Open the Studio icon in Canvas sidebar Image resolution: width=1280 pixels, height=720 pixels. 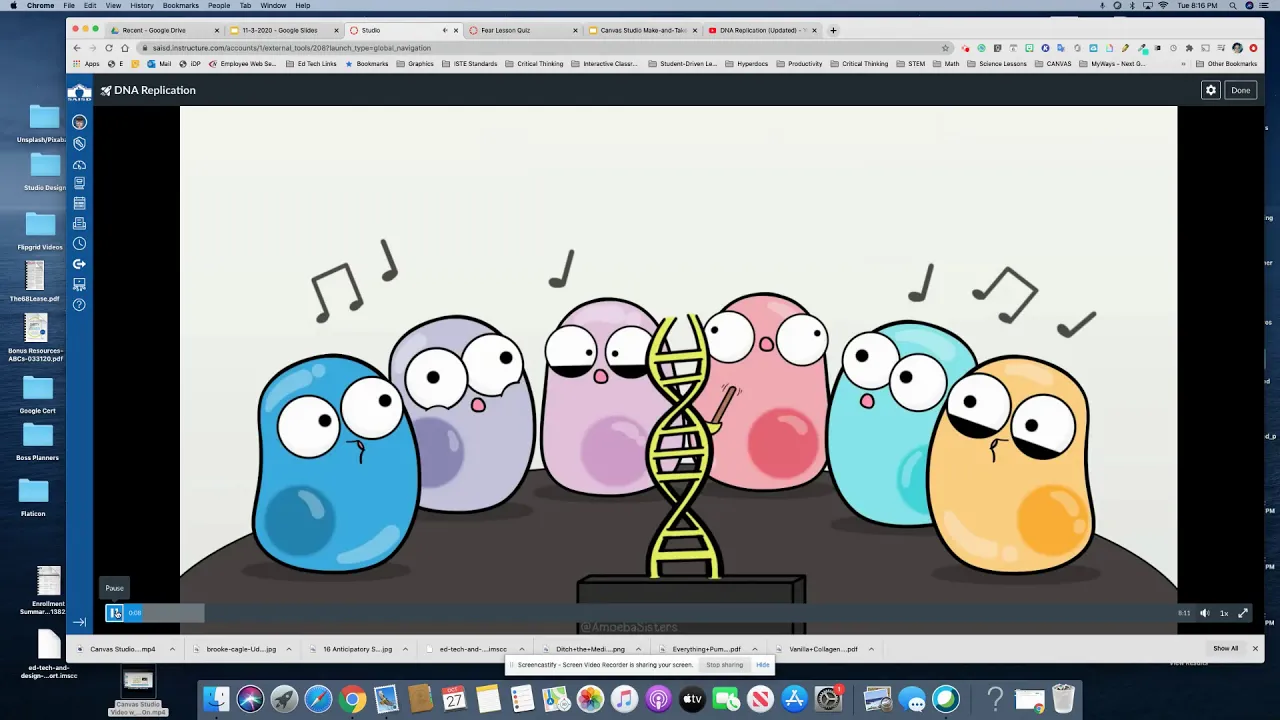tap(79, 284)
